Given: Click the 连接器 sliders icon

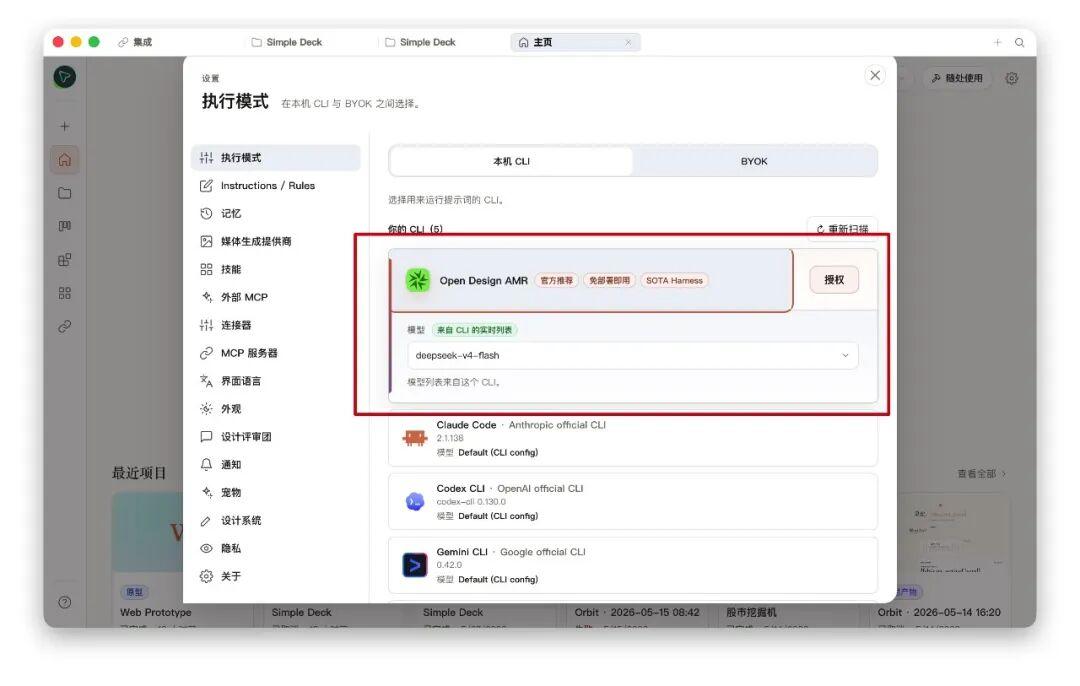Looking at the screenshot, I should click(x=206, y=325).
